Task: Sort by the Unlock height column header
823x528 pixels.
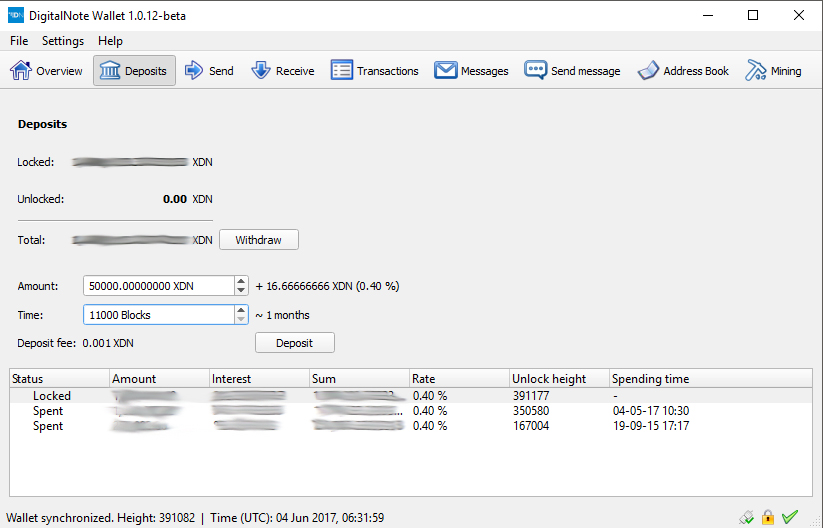Action: [560, 378]
